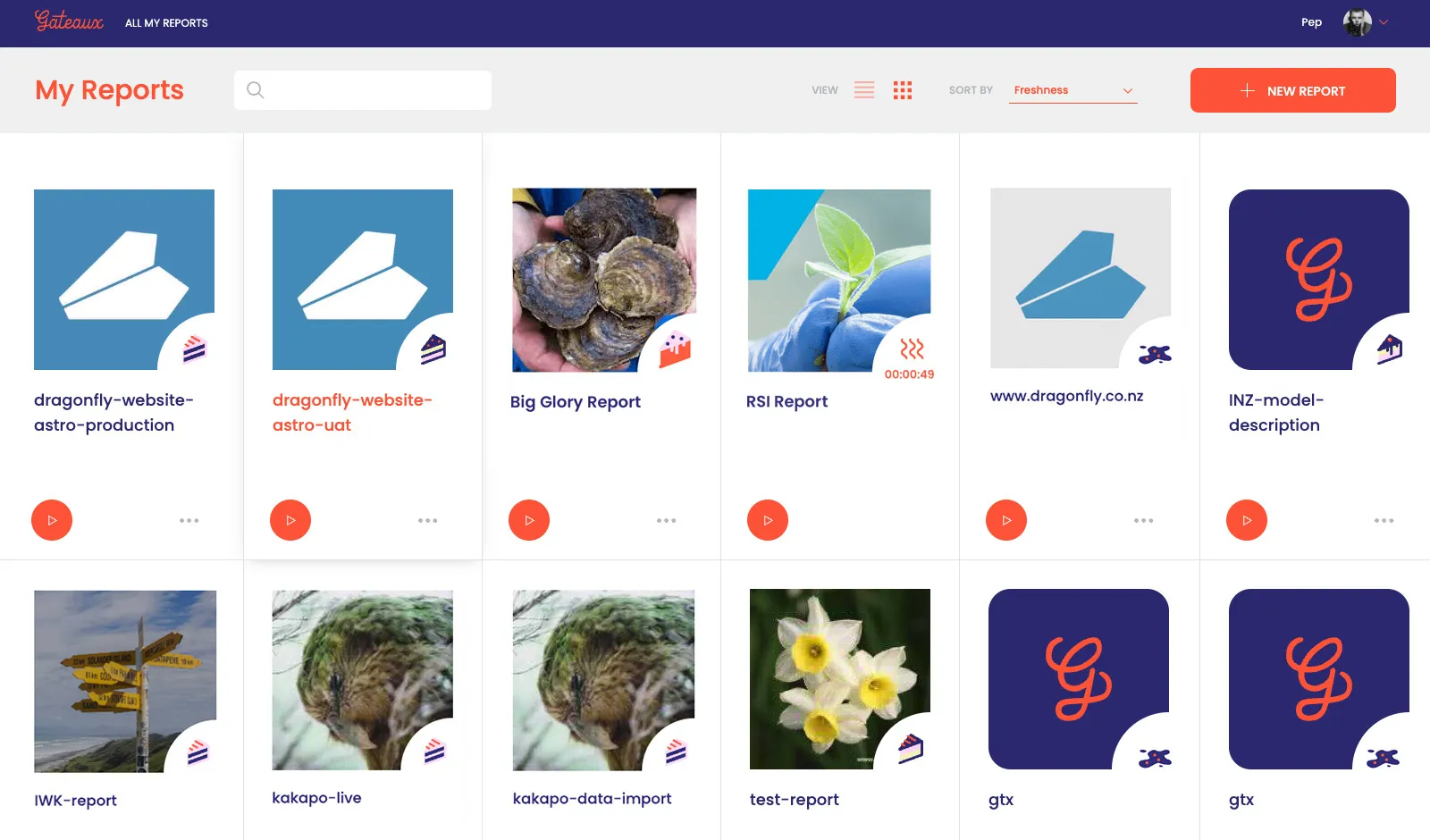Image resolution: width=1430 pixels, height=840 pixels.
Task: Click the RSI Report seedling thumbnail
Action: [839, 280]
